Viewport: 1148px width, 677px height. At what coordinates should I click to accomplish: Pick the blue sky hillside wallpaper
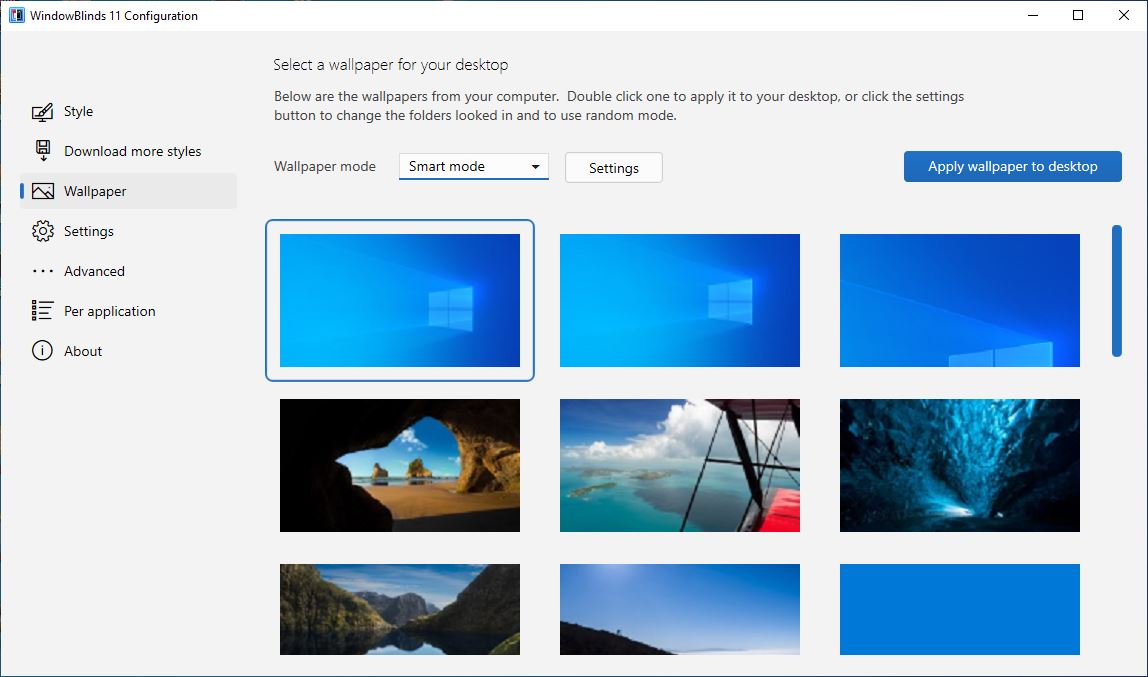679,609
